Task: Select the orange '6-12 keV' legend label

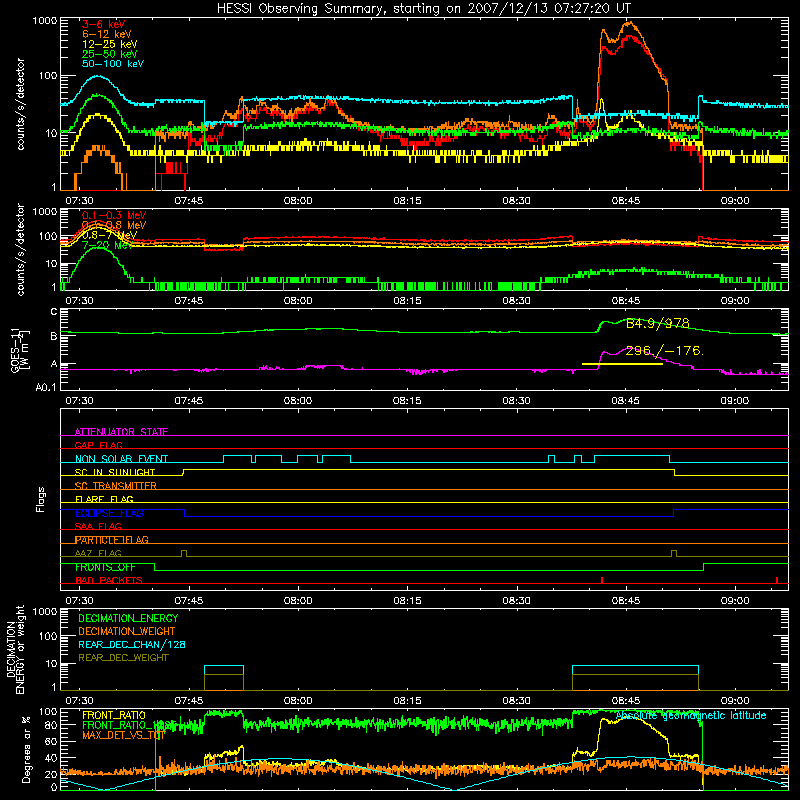Action: (x=107, y=34)
